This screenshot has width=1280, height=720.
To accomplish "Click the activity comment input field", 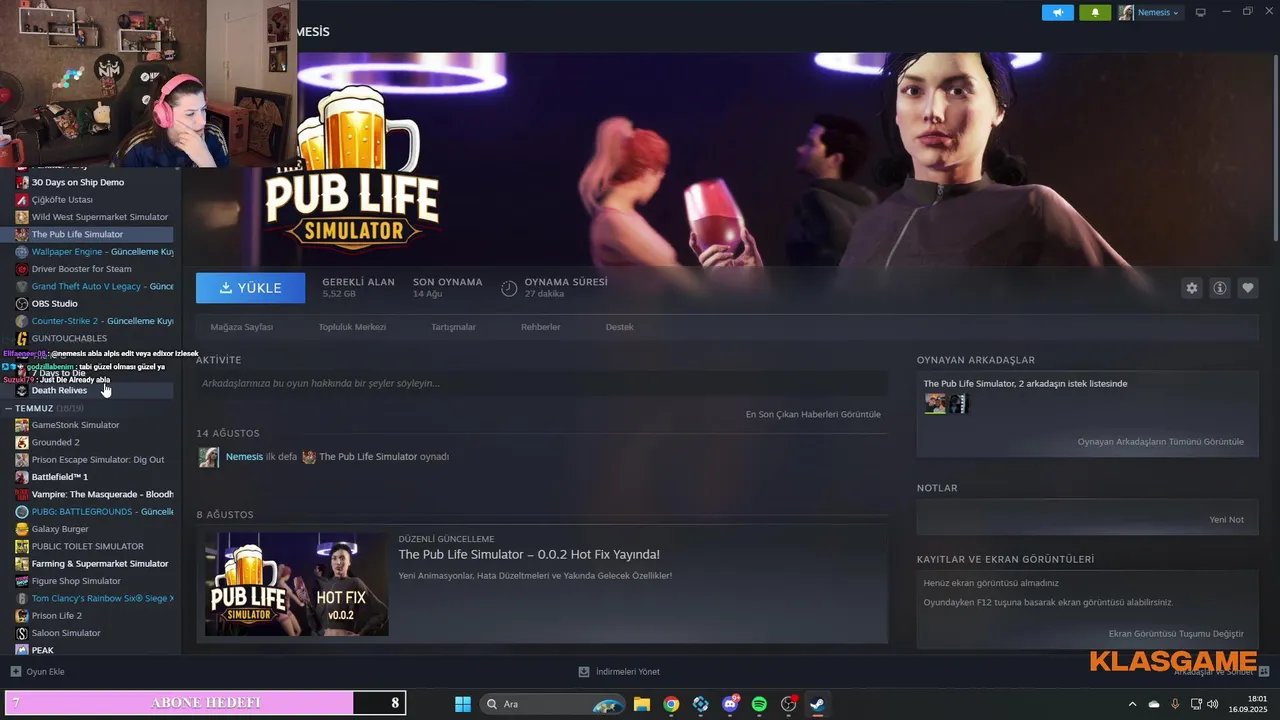I will (542, 383).
